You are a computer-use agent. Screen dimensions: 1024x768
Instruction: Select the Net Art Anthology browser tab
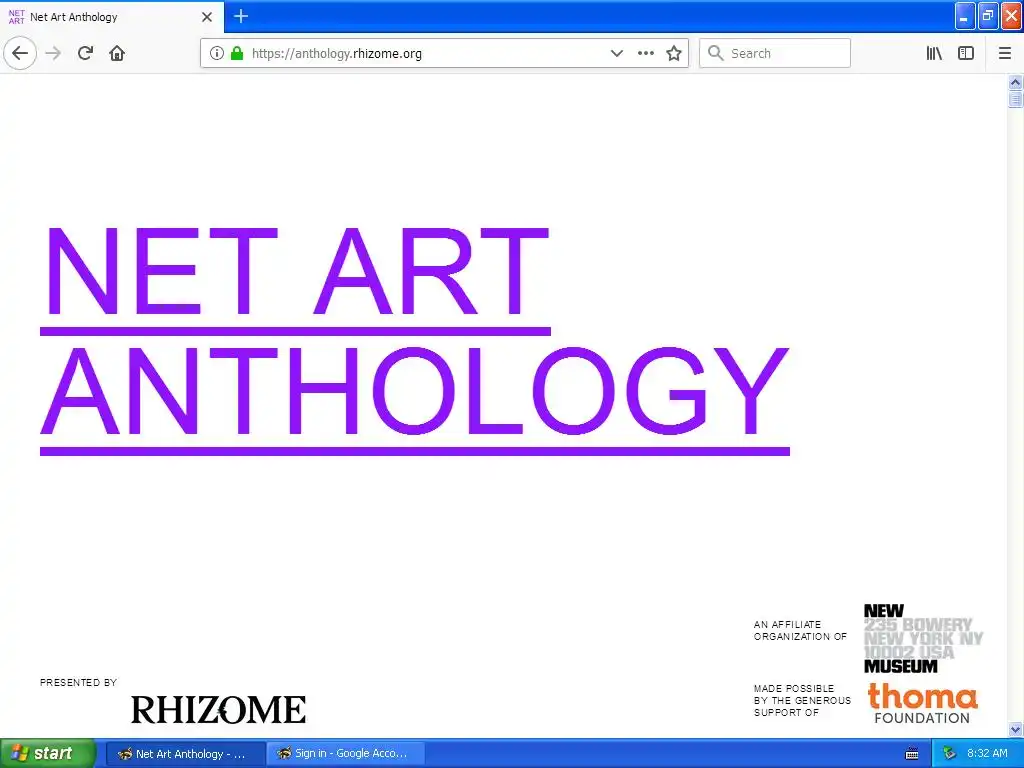pyautogui.click(x=111, y=16)
